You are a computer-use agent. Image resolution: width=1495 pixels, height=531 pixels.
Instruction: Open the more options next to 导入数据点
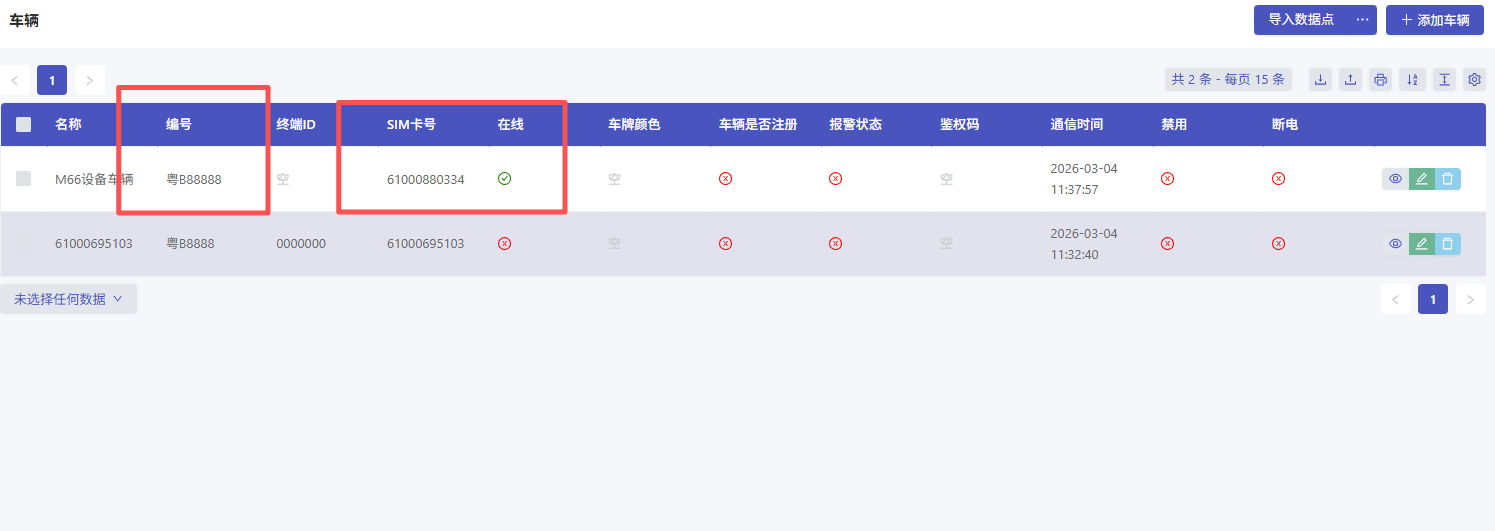pyautogui.click(x=1362, y=20)
